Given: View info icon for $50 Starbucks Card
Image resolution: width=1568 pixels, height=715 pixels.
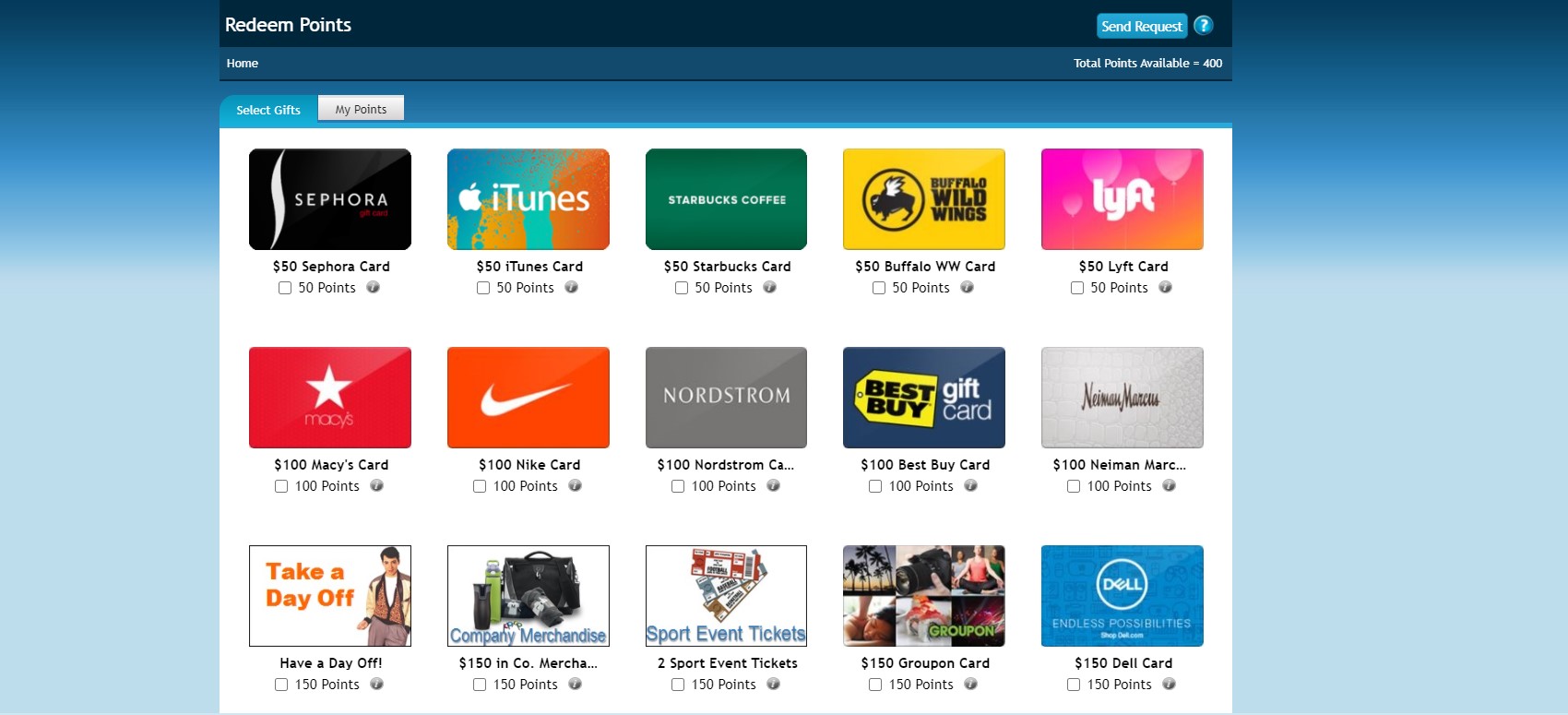Looking at the screenshot, I should [770, 287].
